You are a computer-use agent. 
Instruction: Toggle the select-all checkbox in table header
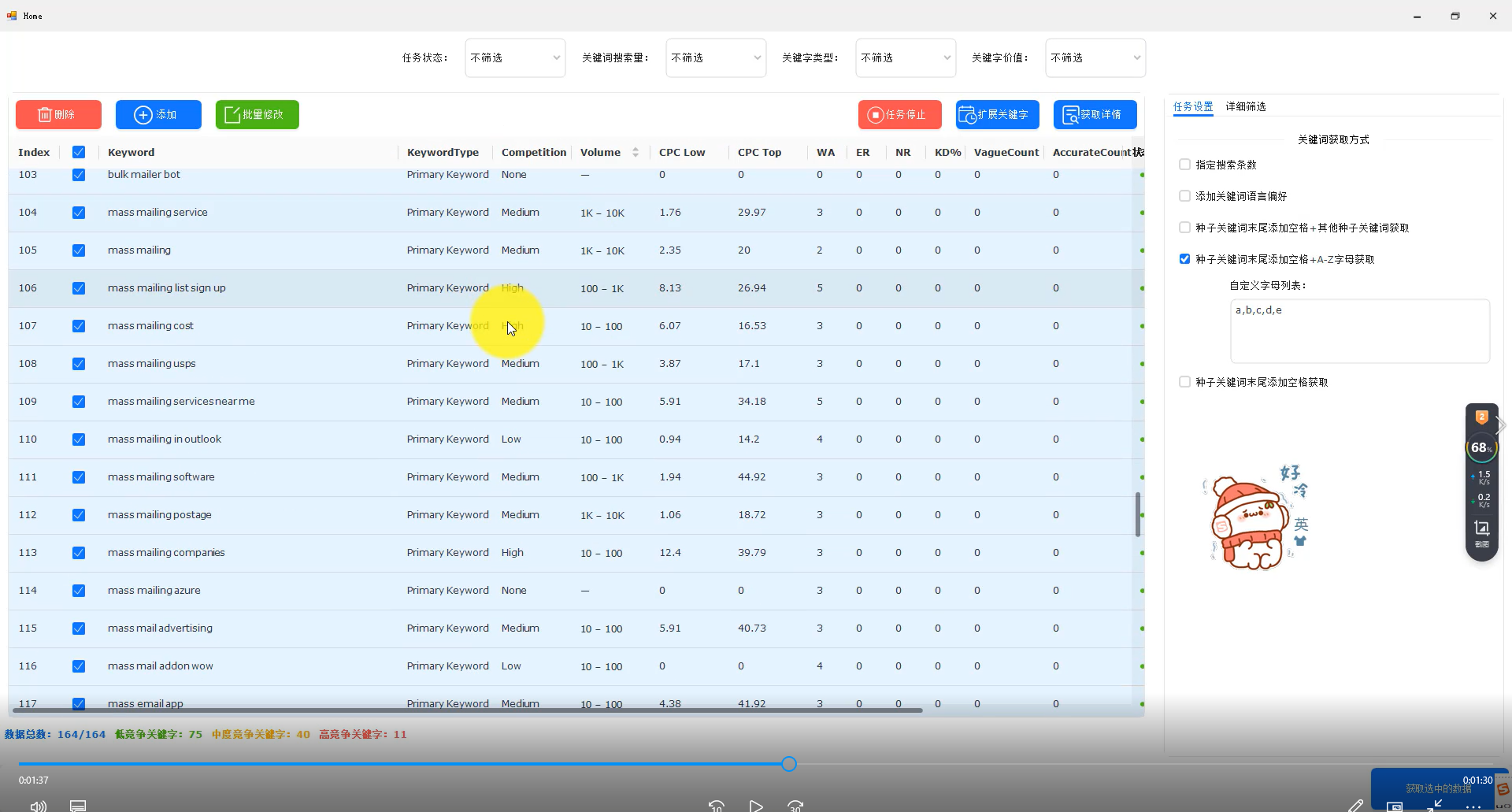point(79,153)
